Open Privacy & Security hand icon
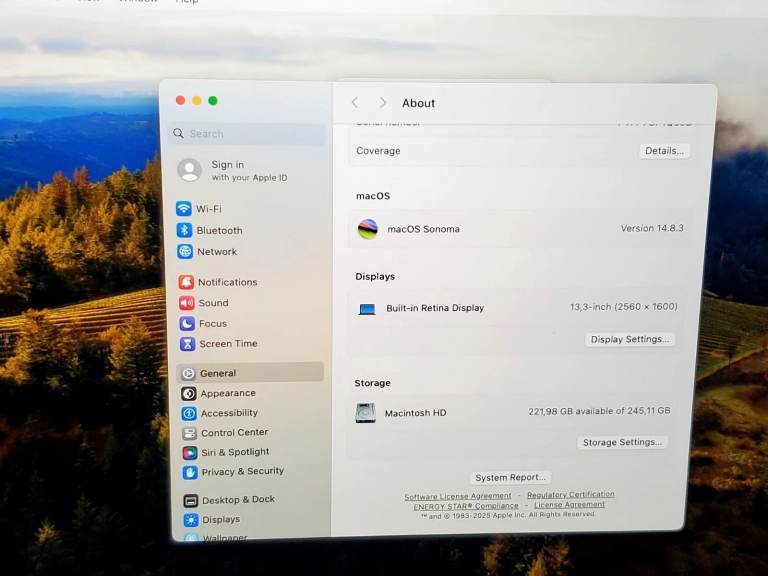 pos(190,472)
